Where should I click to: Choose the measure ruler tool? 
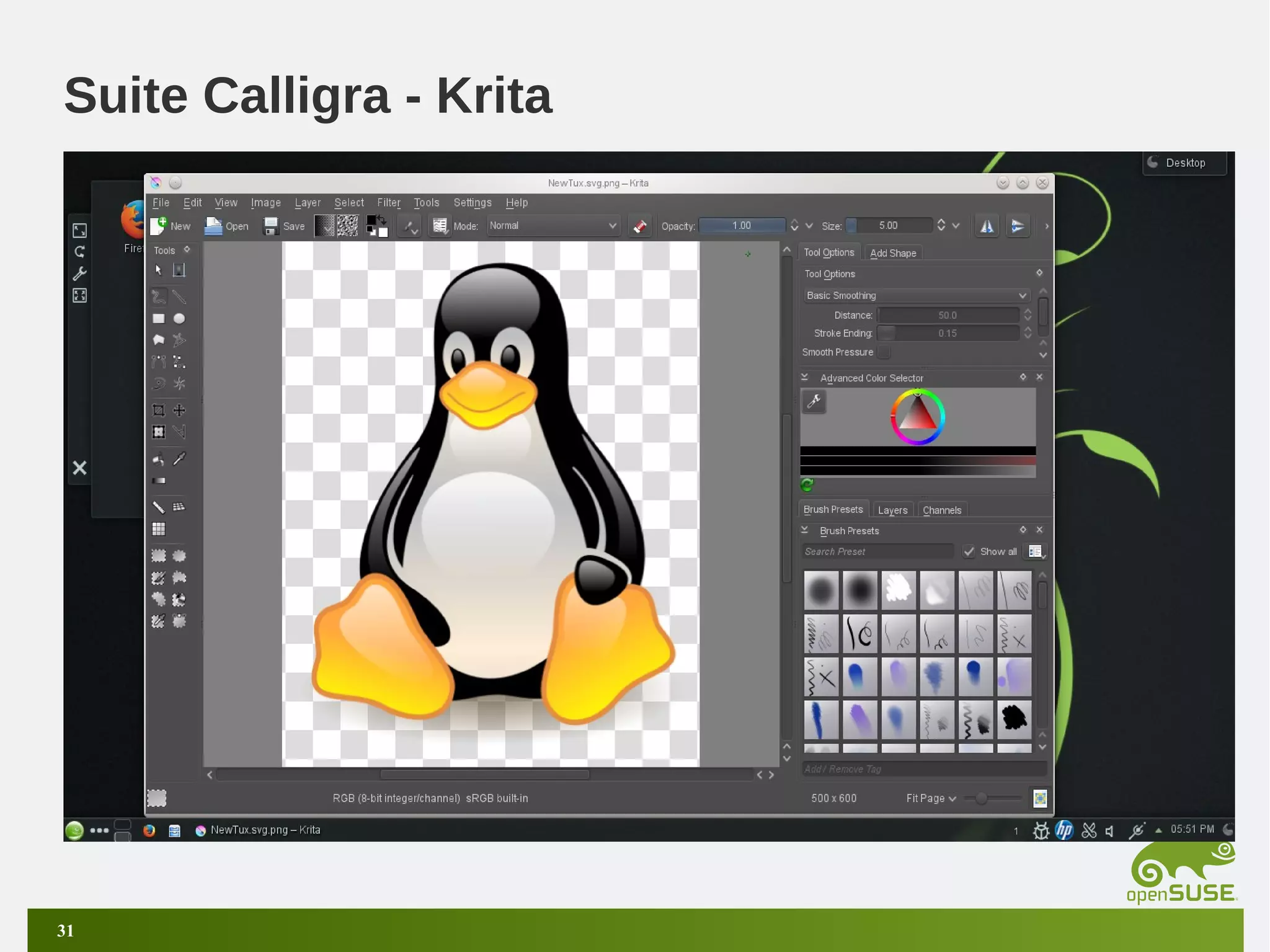click(159, 507)
